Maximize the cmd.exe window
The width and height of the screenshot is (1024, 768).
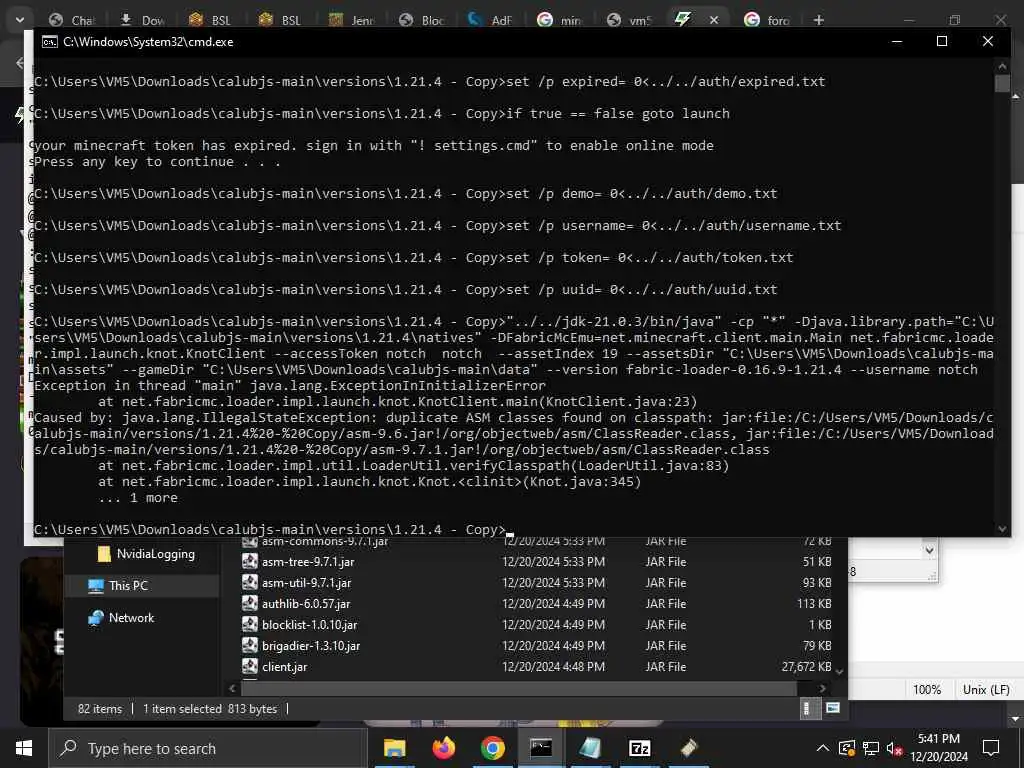point(942,42)
